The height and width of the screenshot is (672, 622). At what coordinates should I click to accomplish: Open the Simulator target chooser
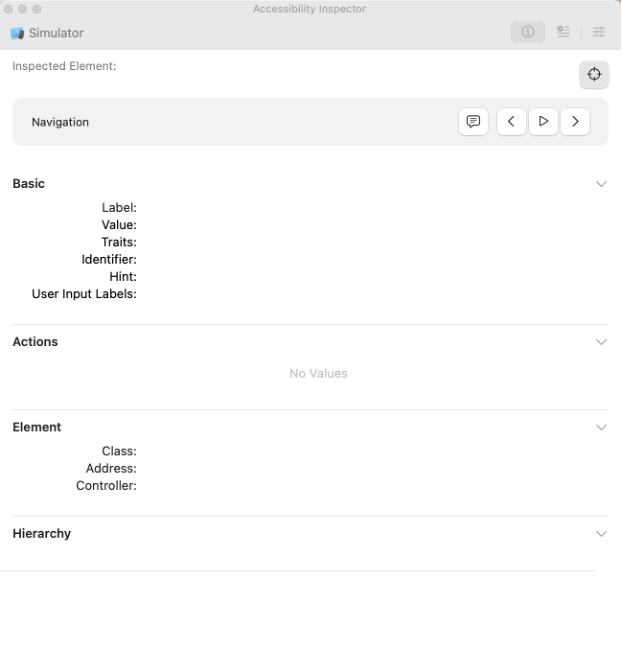pos(47,33)
